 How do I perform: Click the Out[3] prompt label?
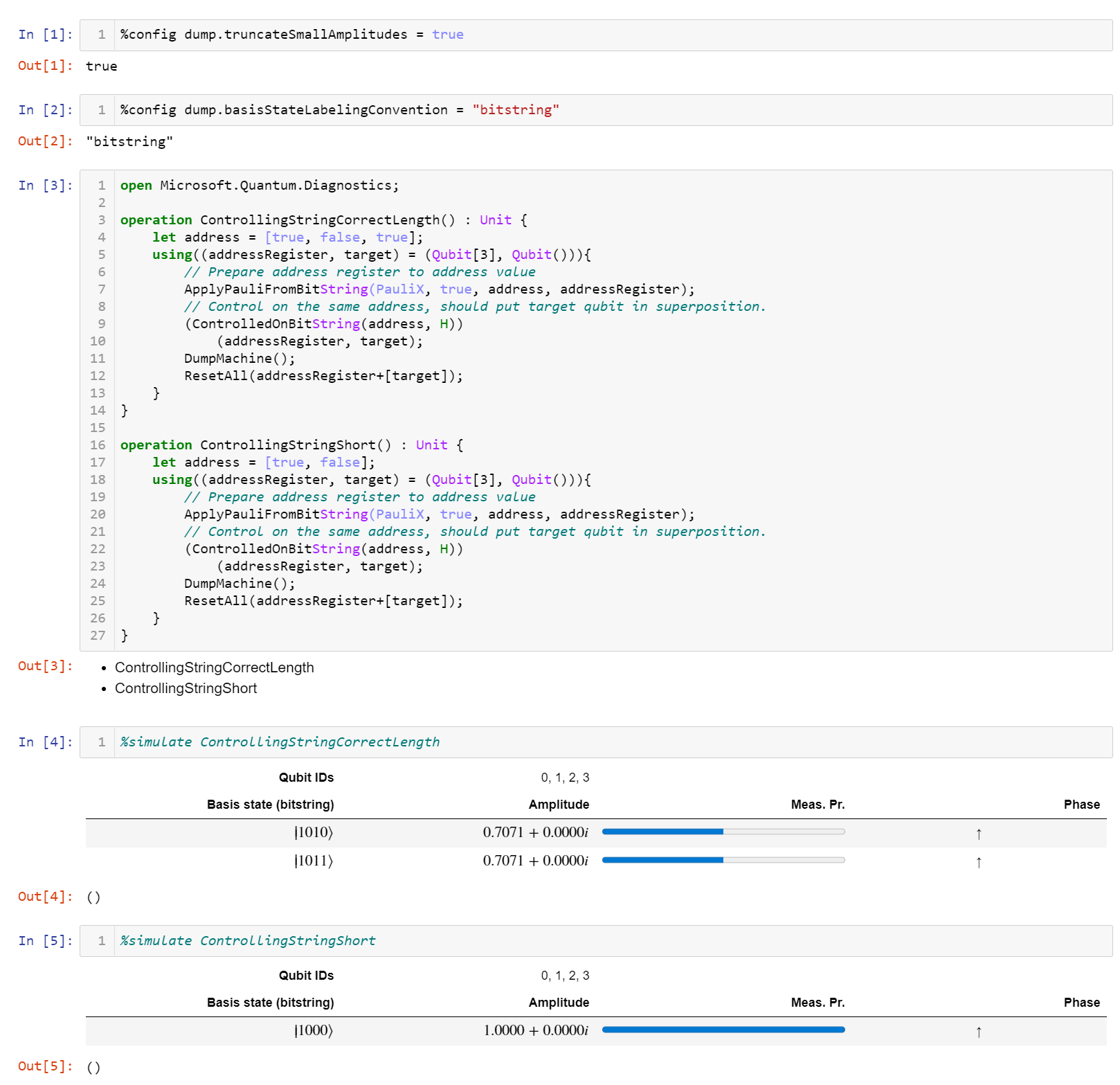[x=44, y=666]
